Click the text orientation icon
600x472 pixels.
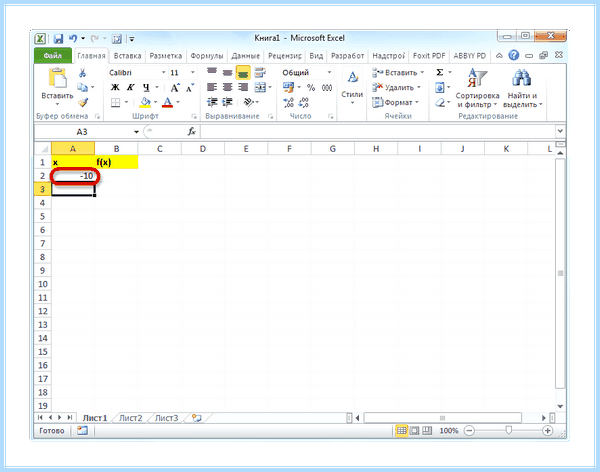(x=249, y=102)
